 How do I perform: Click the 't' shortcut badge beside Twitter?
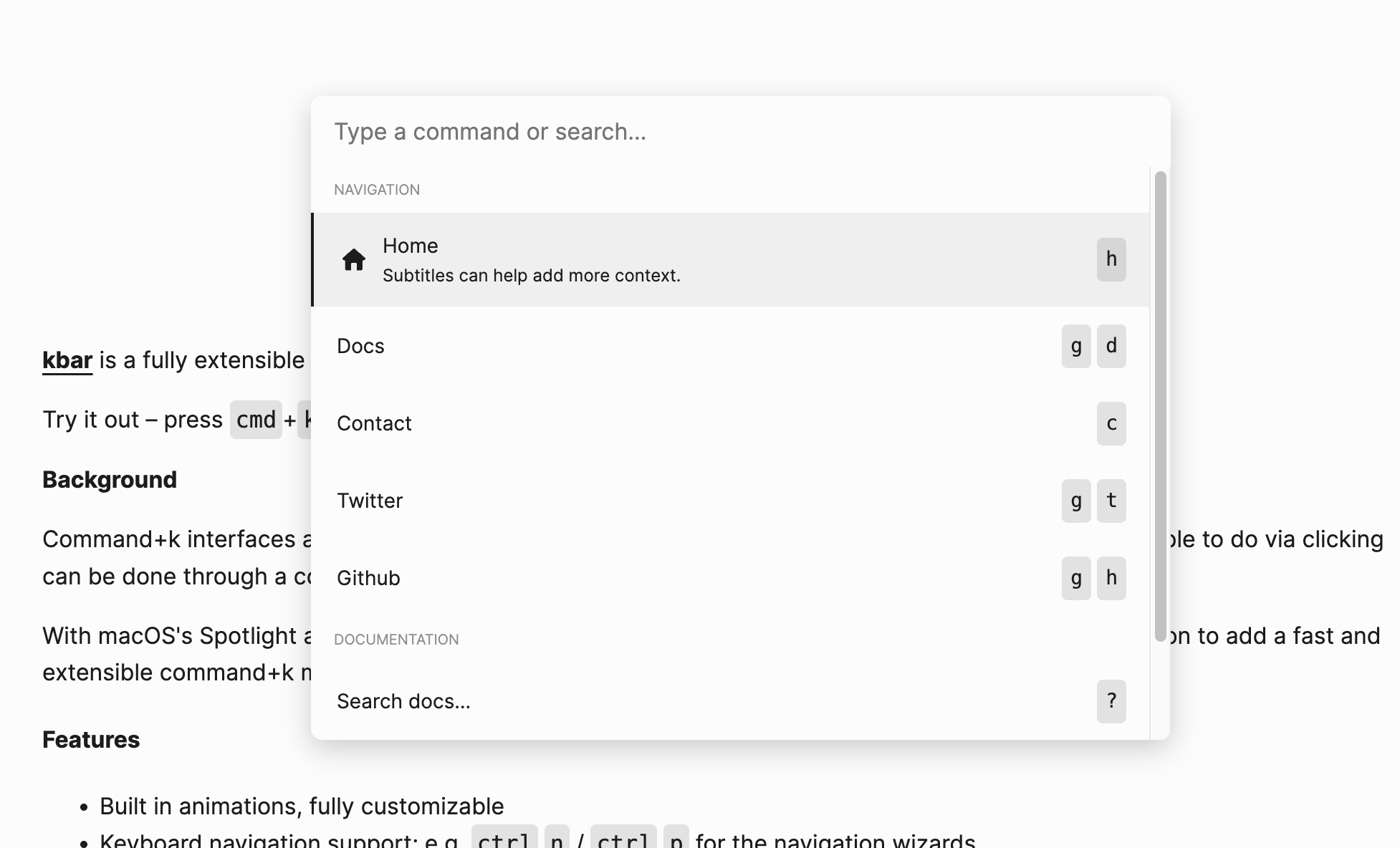point(1111,501)
